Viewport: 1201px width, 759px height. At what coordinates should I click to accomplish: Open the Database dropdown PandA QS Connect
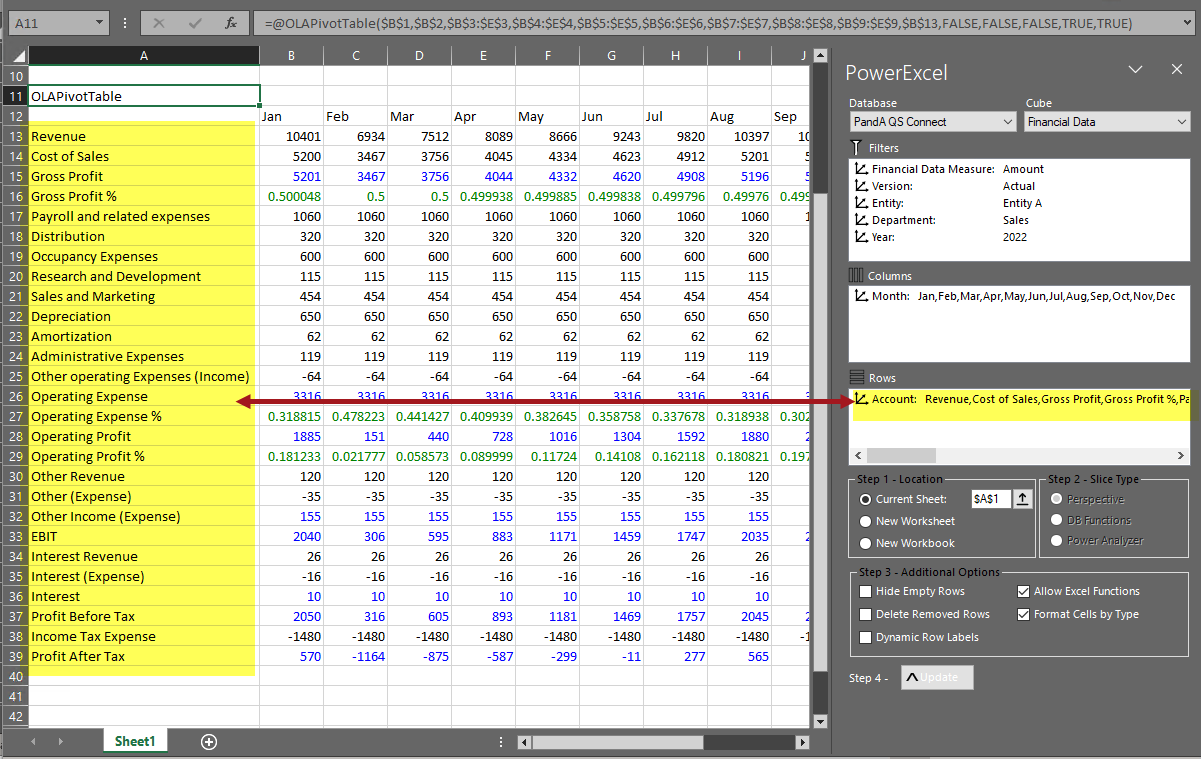coord(1007,122)
